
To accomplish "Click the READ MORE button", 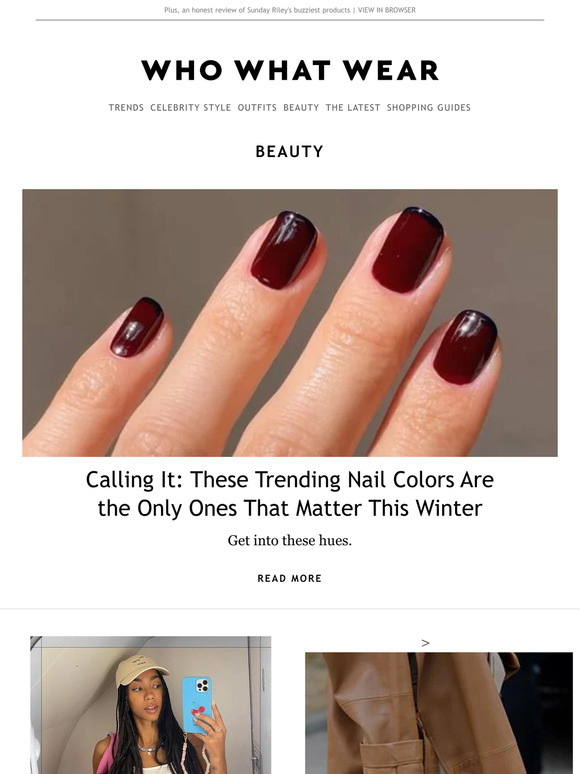I will [x=290, y=579].
